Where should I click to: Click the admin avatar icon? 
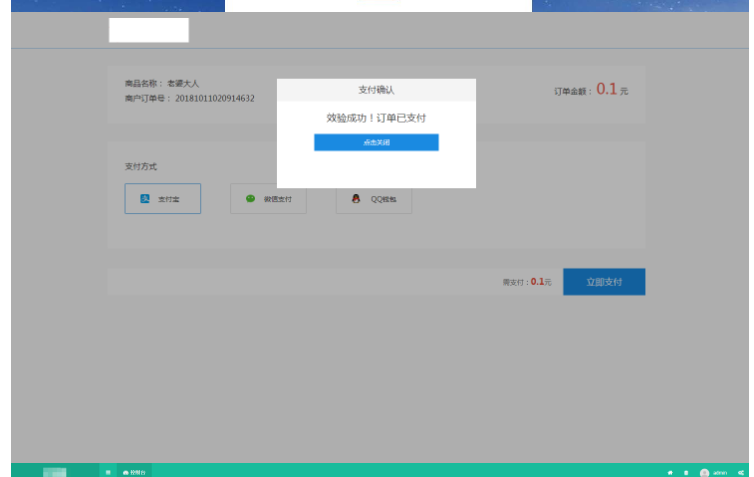[704, 471]
